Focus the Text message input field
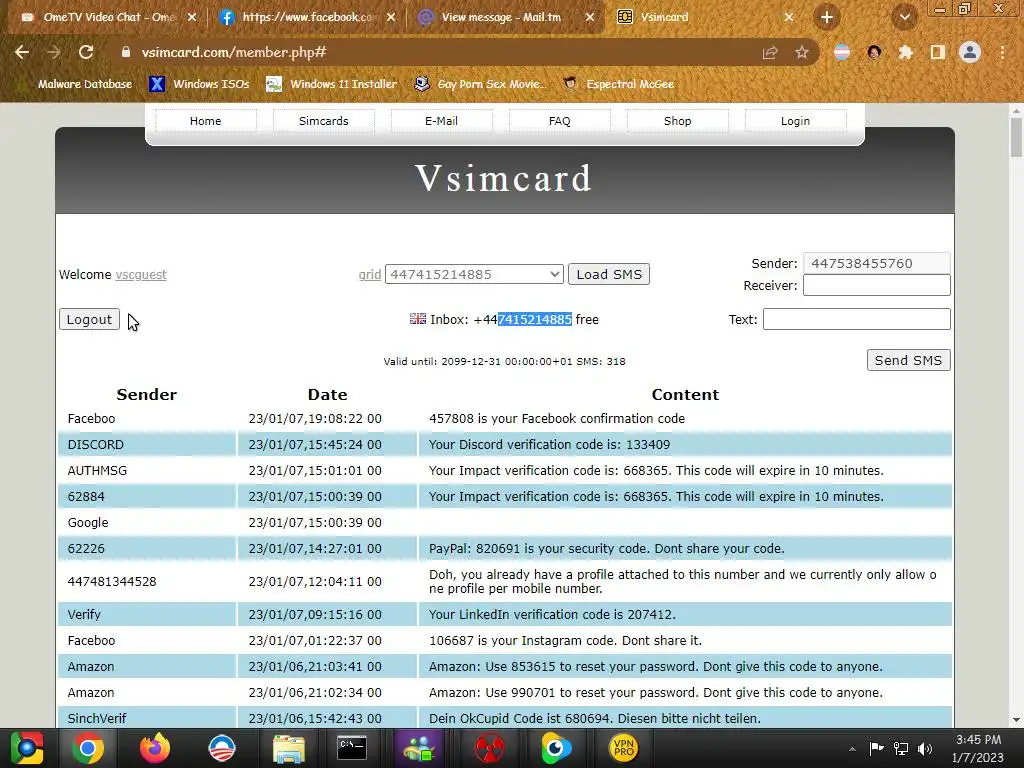 857,319
